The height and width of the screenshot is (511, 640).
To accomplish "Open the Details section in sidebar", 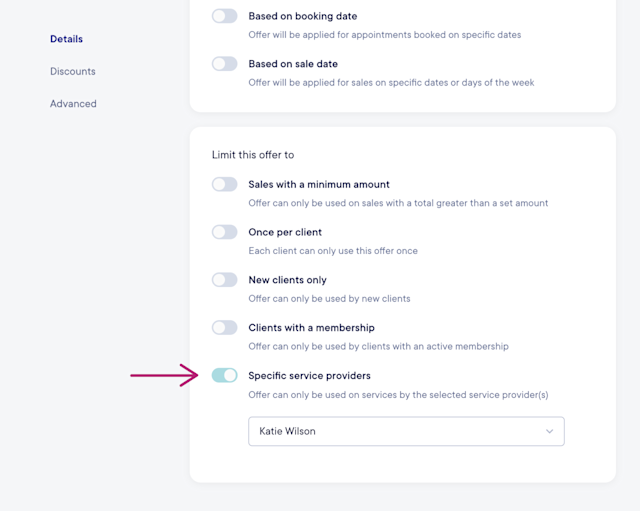I will (x=67, y=39).
